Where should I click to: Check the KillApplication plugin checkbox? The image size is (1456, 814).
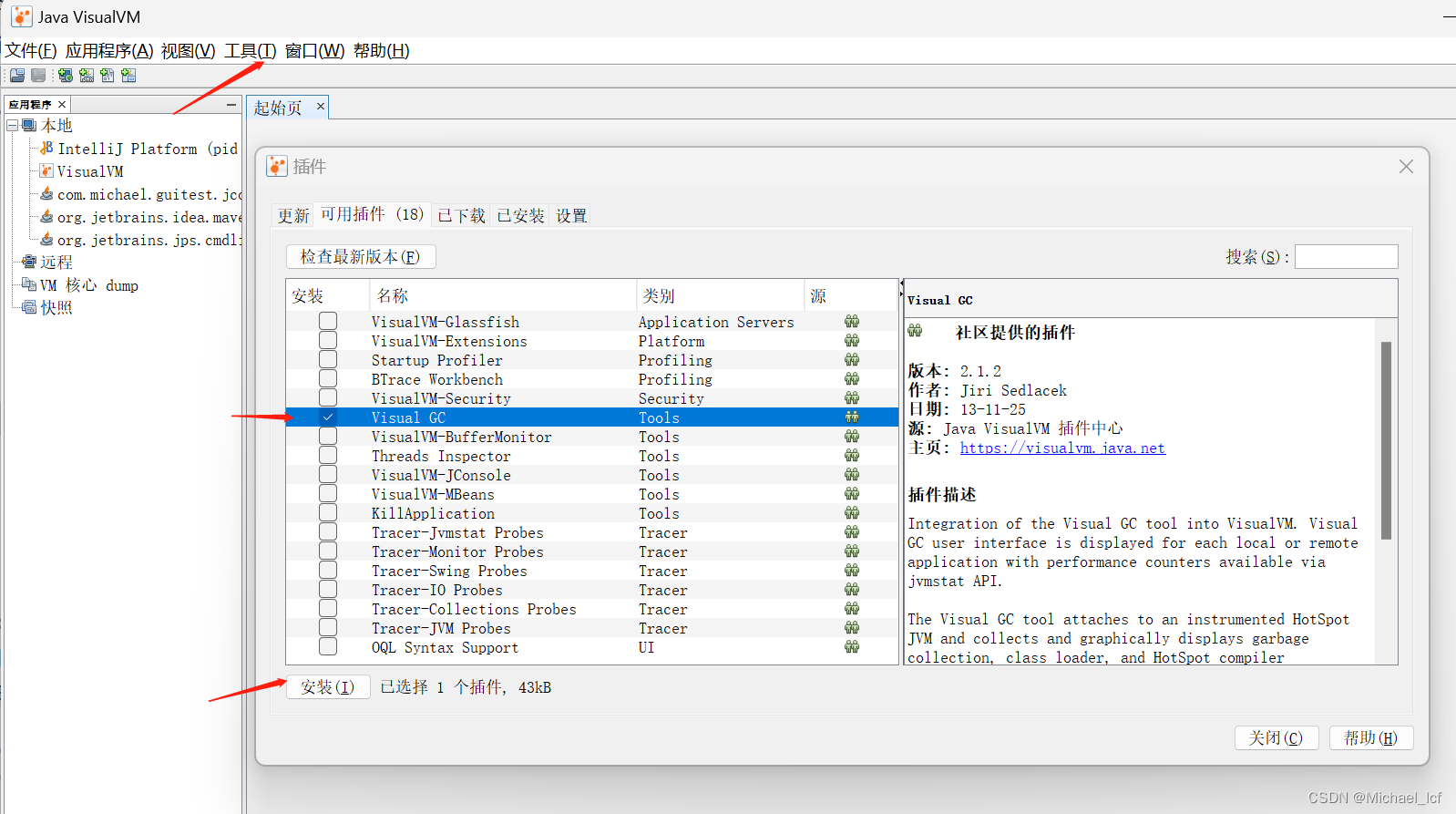click(328, 512)
